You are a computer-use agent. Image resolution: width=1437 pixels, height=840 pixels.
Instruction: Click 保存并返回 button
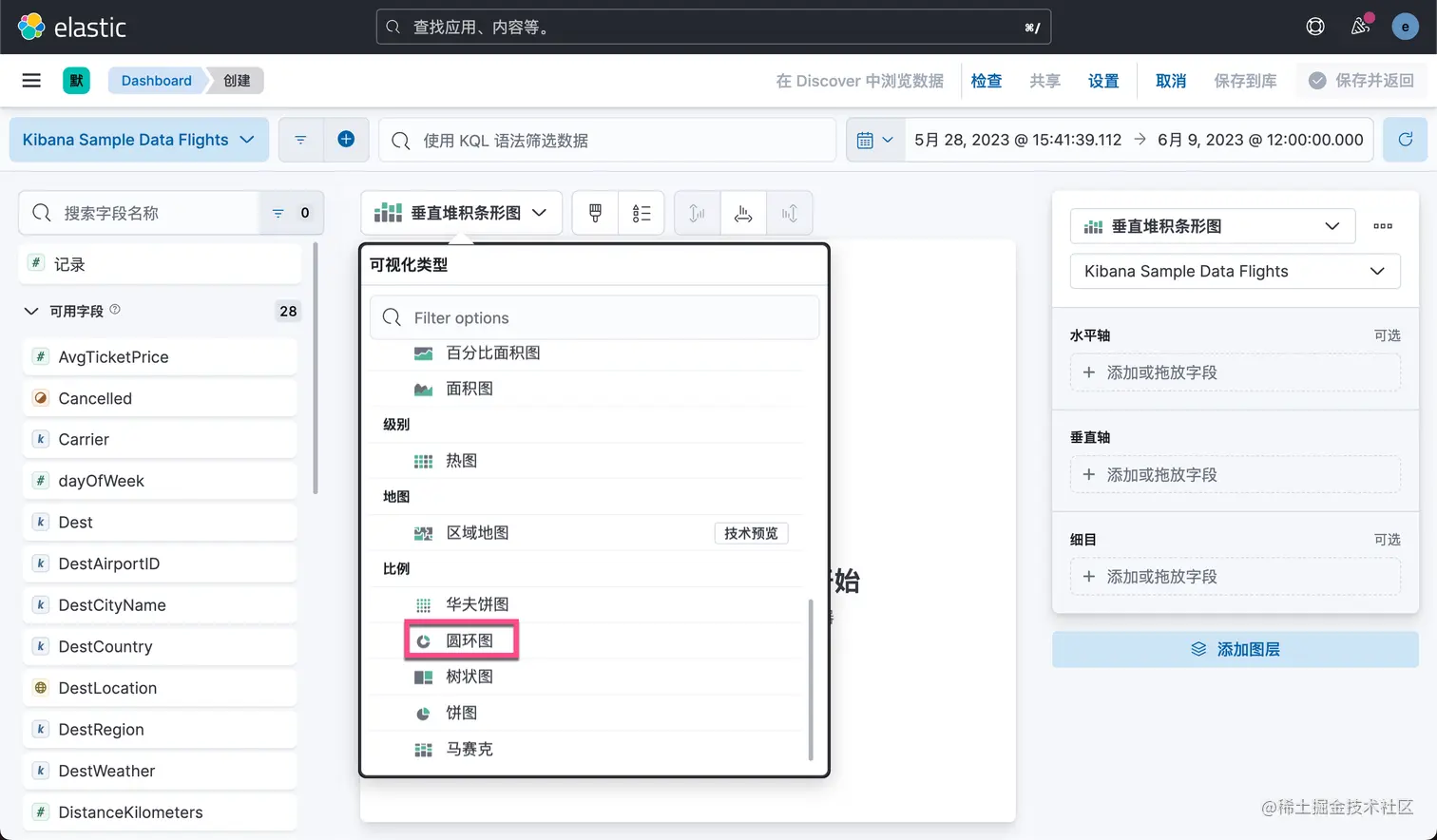[1362, 81]
